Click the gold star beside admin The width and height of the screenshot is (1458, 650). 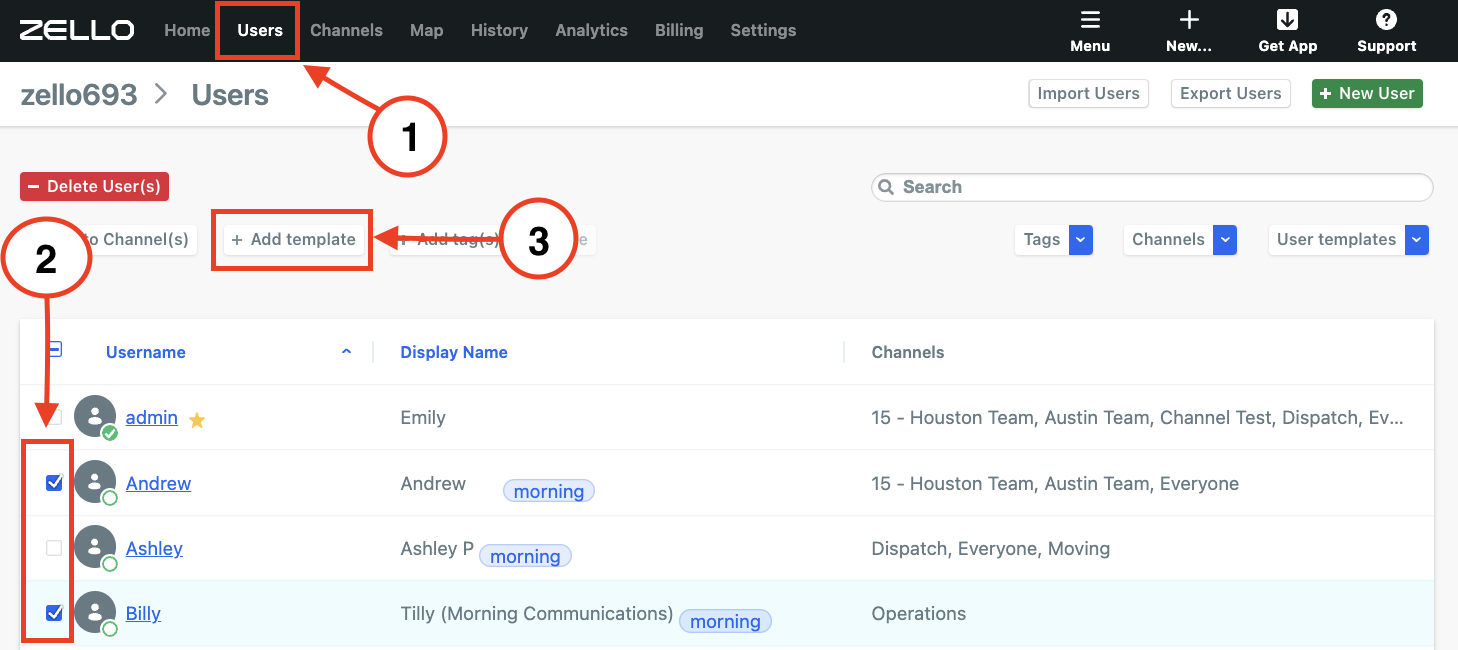pos(197,420)
